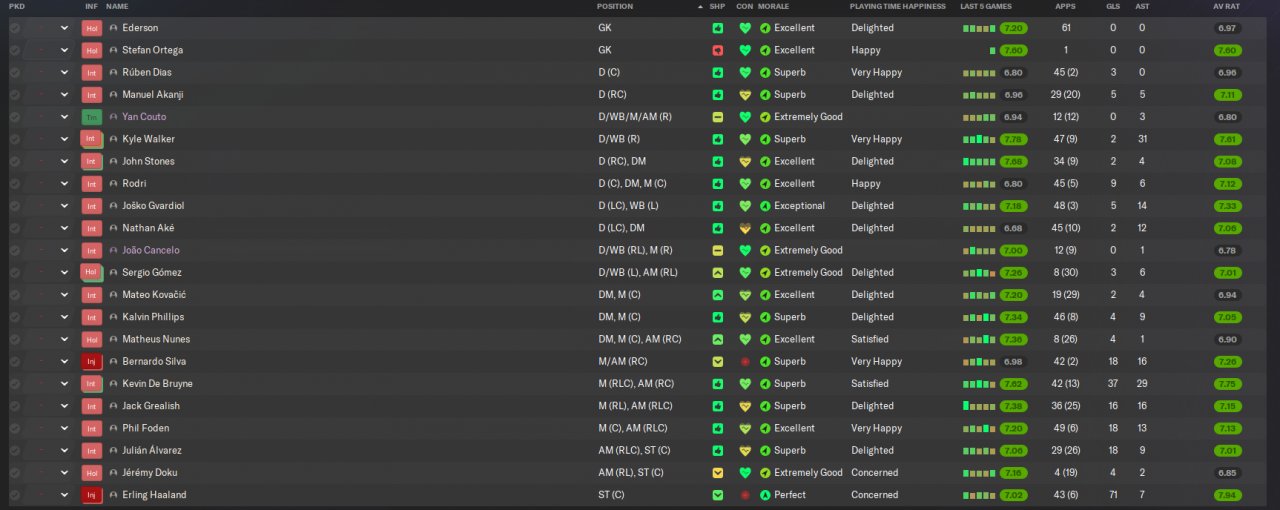Open the dropdown chevron for Yan Couto
The height and width of the screenshot is (510, 1280).
pos(65,117)
